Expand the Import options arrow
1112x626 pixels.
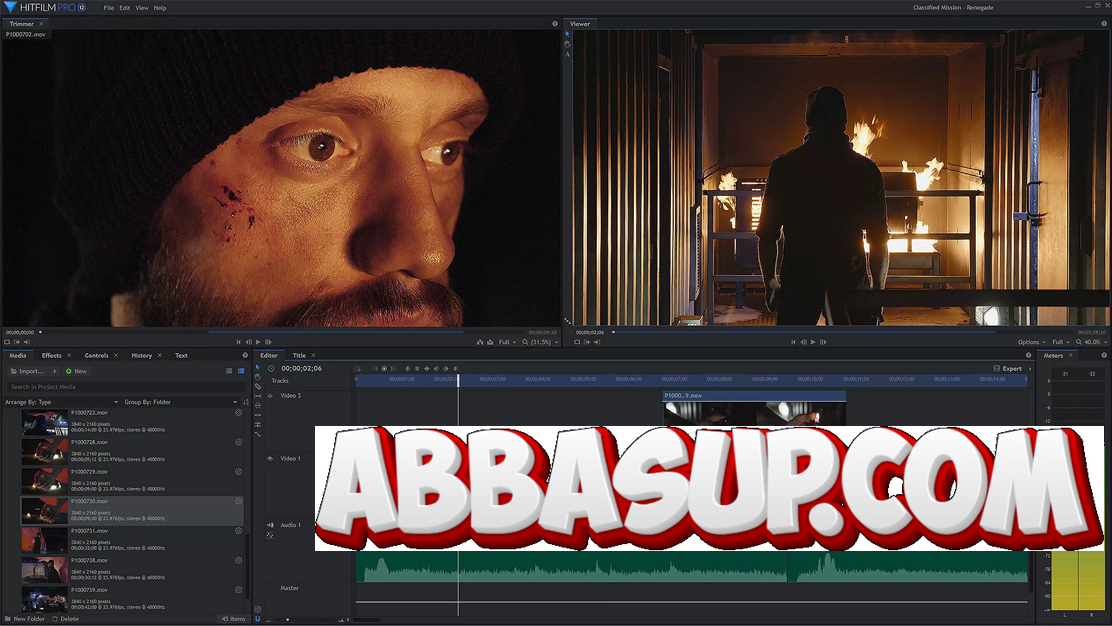(x=54, y=371)
